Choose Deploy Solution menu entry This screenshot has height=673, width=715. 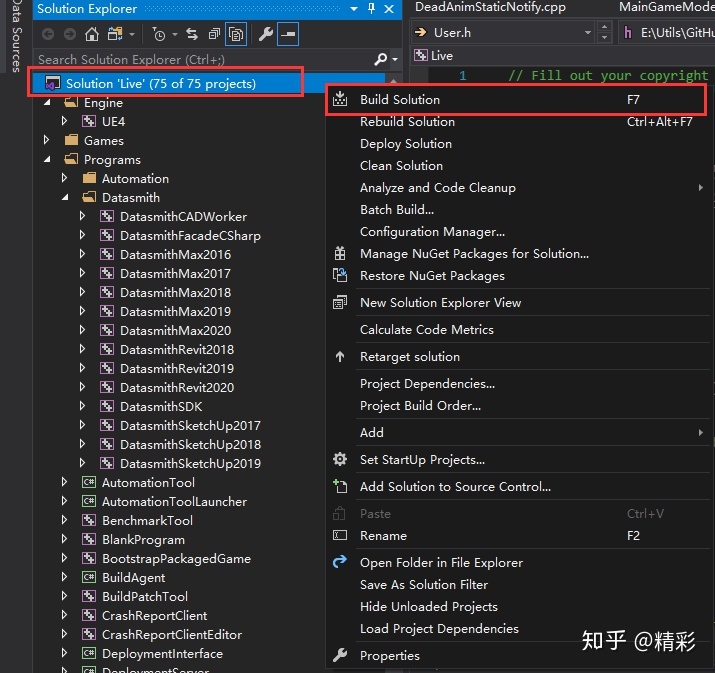(406, 144)
